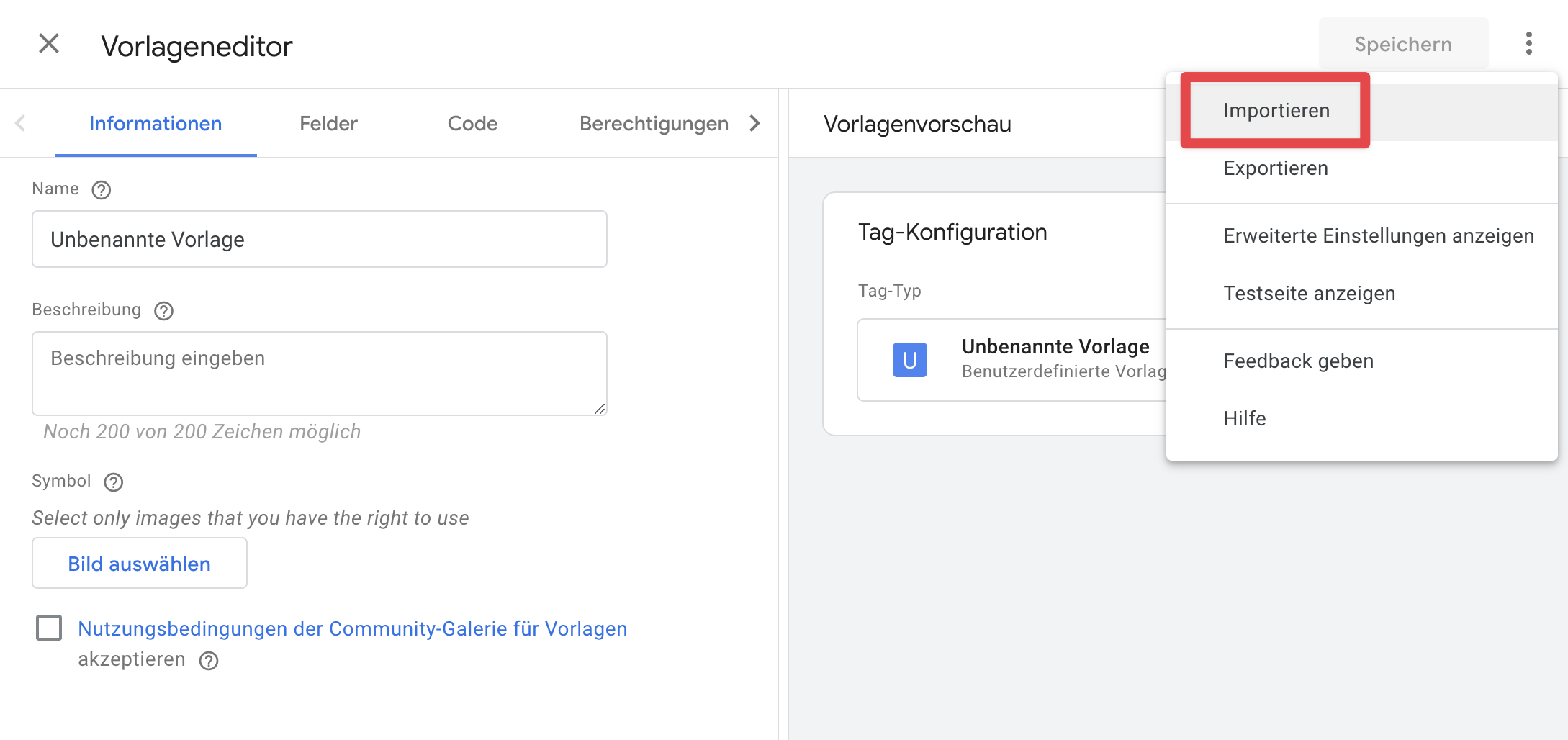Open Nutzungsbedingungen der Community-Galerie link
This screenshot has height=740, width=1568.
coord(352,629)
